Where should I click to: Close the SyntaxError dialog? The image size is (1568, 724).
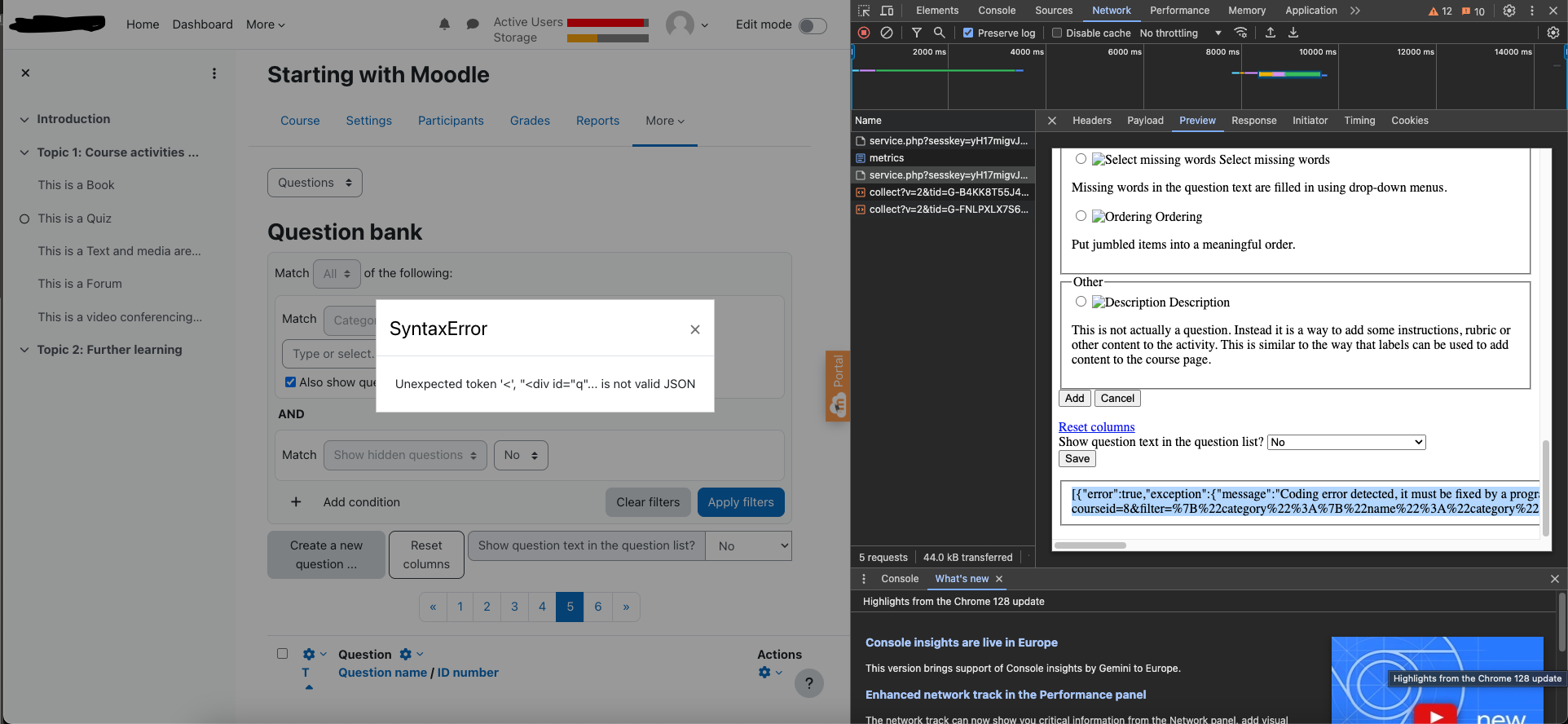[x=695, y=329]
